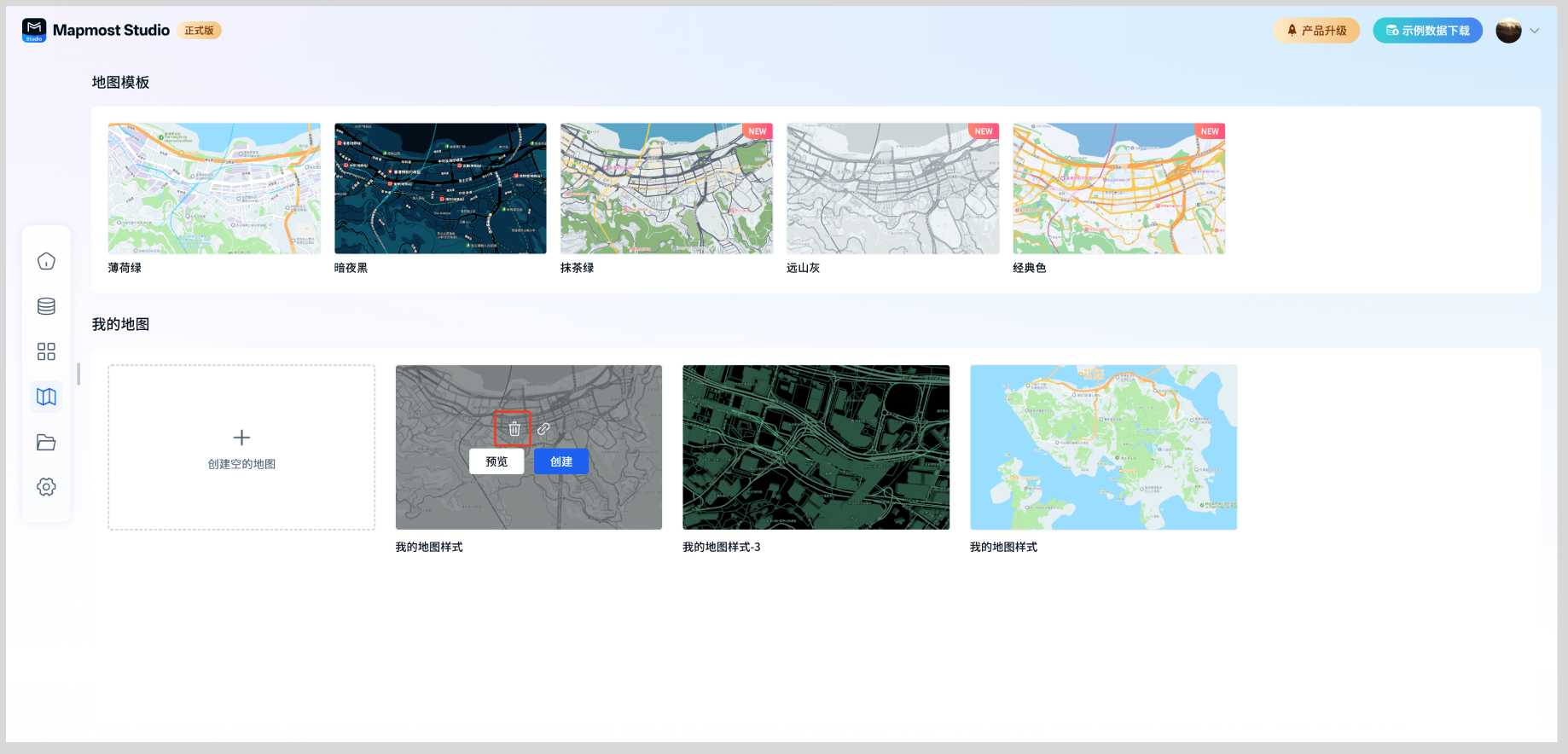Open the settings gear in sidebar
The height and width of the screenshot is (754, 1568).
tap(46, 486)
